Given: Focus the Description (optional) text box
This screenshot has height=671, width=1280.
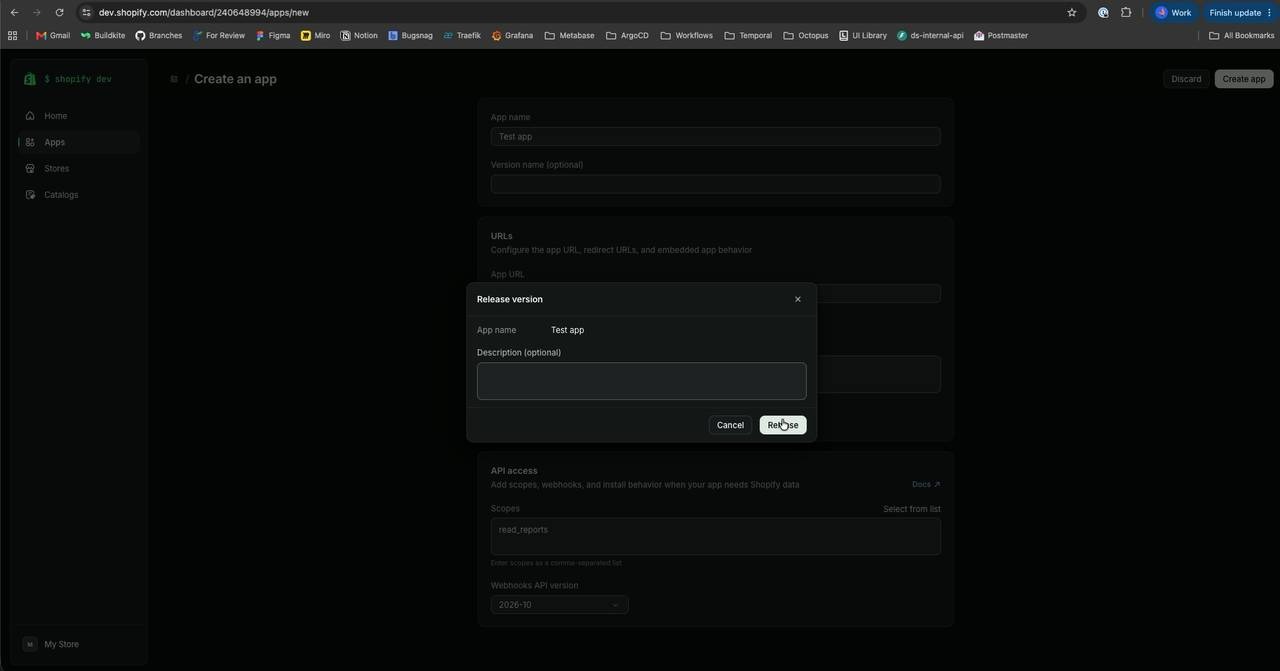Looking at the screenshot, I should [x=642, y=381].
